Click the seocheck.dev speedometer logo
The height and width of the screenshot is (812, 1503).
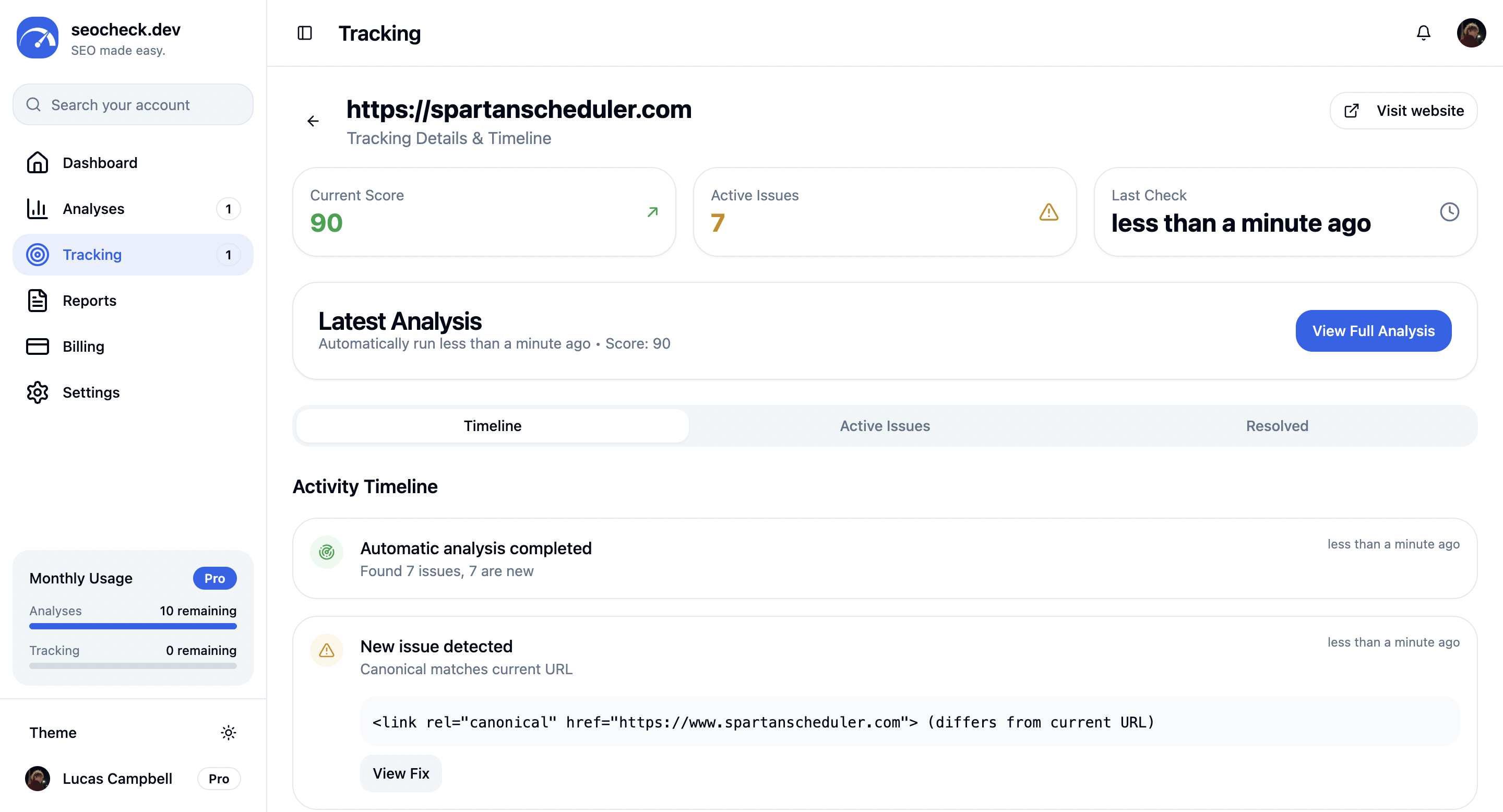[38, 38]
